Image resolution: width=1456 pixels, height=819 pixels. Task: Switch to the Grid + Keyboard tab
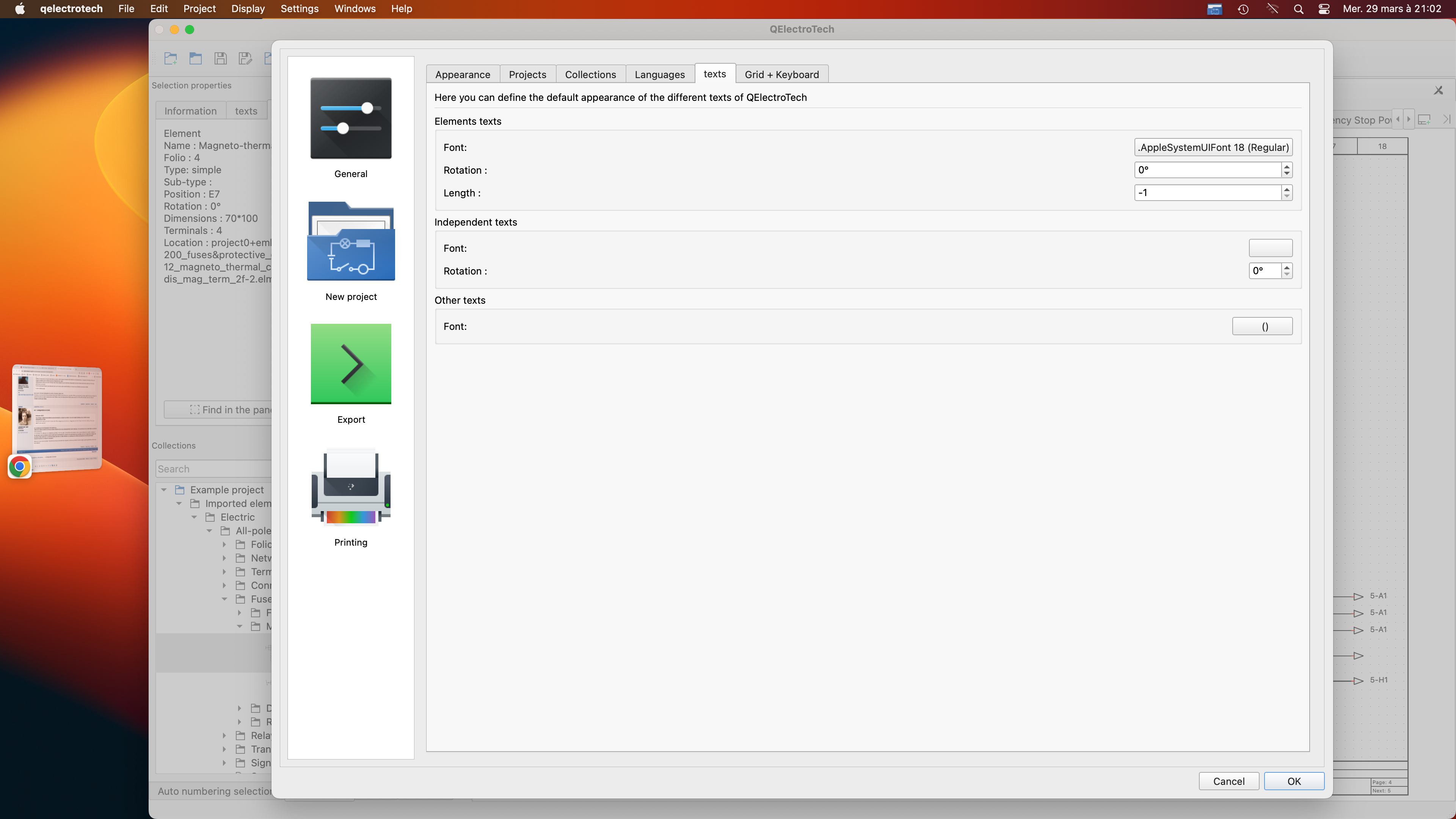point(782,75)
